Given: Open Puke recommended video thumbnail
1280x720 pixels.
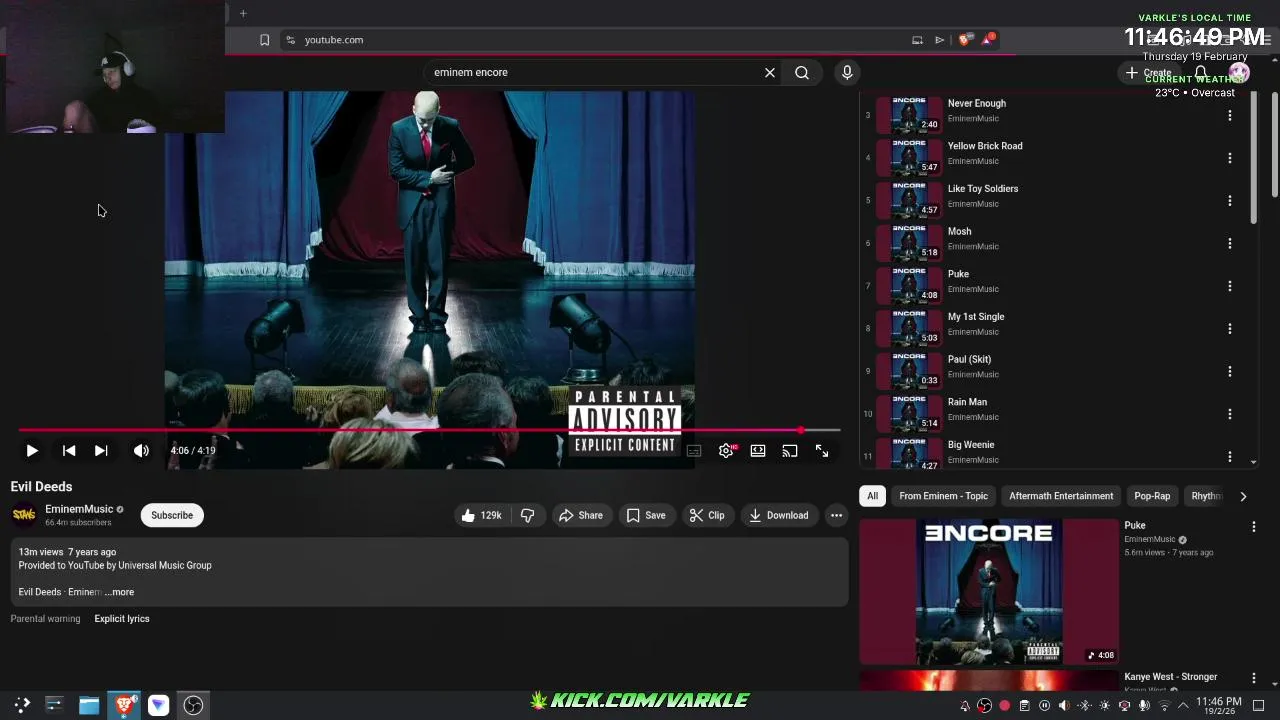Looking at the screenshot, I should tap(989, 591).
